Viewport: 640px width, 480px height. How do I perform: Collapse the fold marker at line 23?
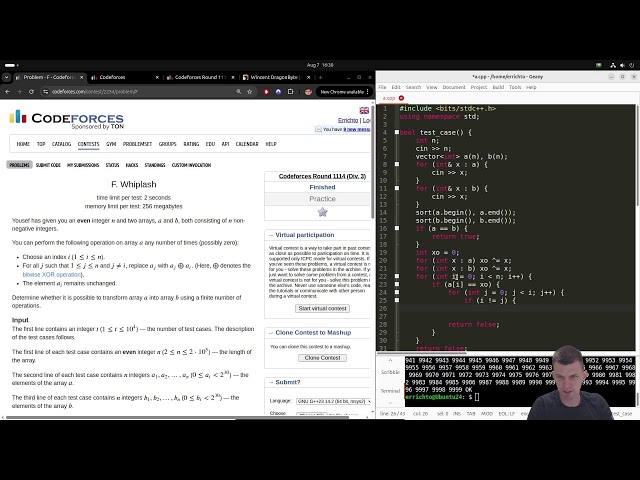click(x=397, y=284)
